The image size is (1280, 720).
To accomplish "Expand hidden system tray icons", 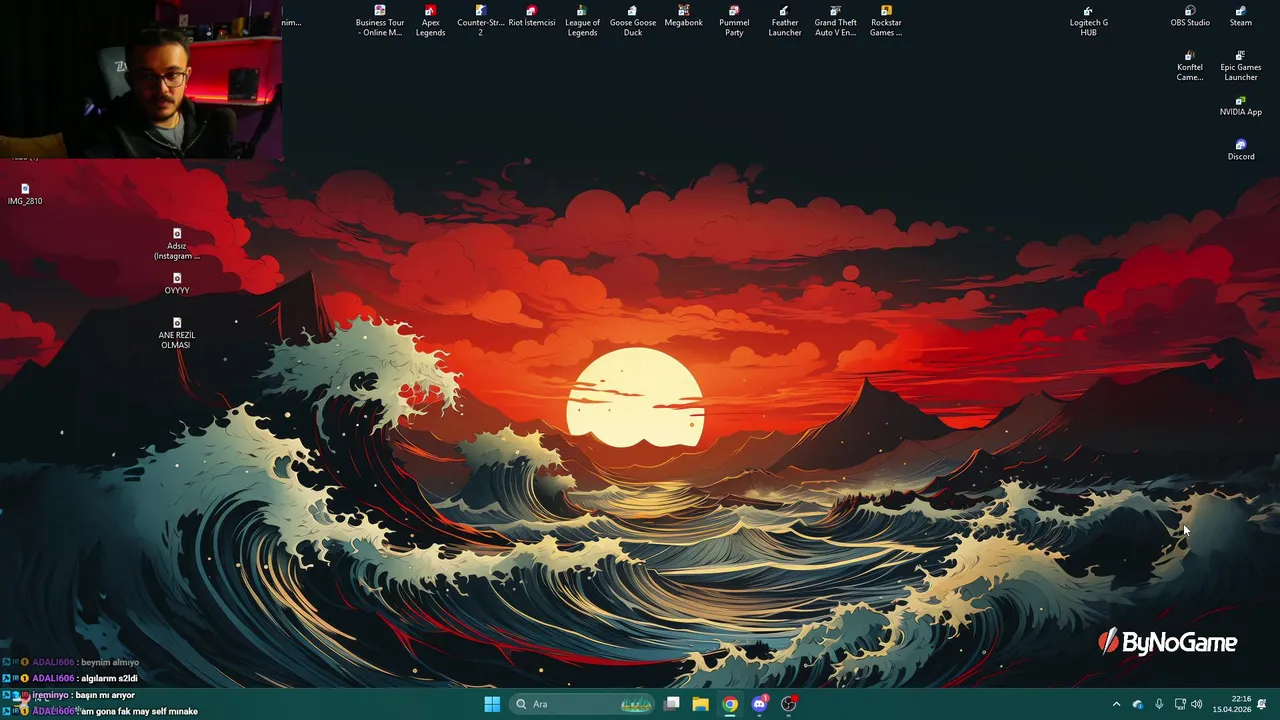I will tap(1116, 704).
